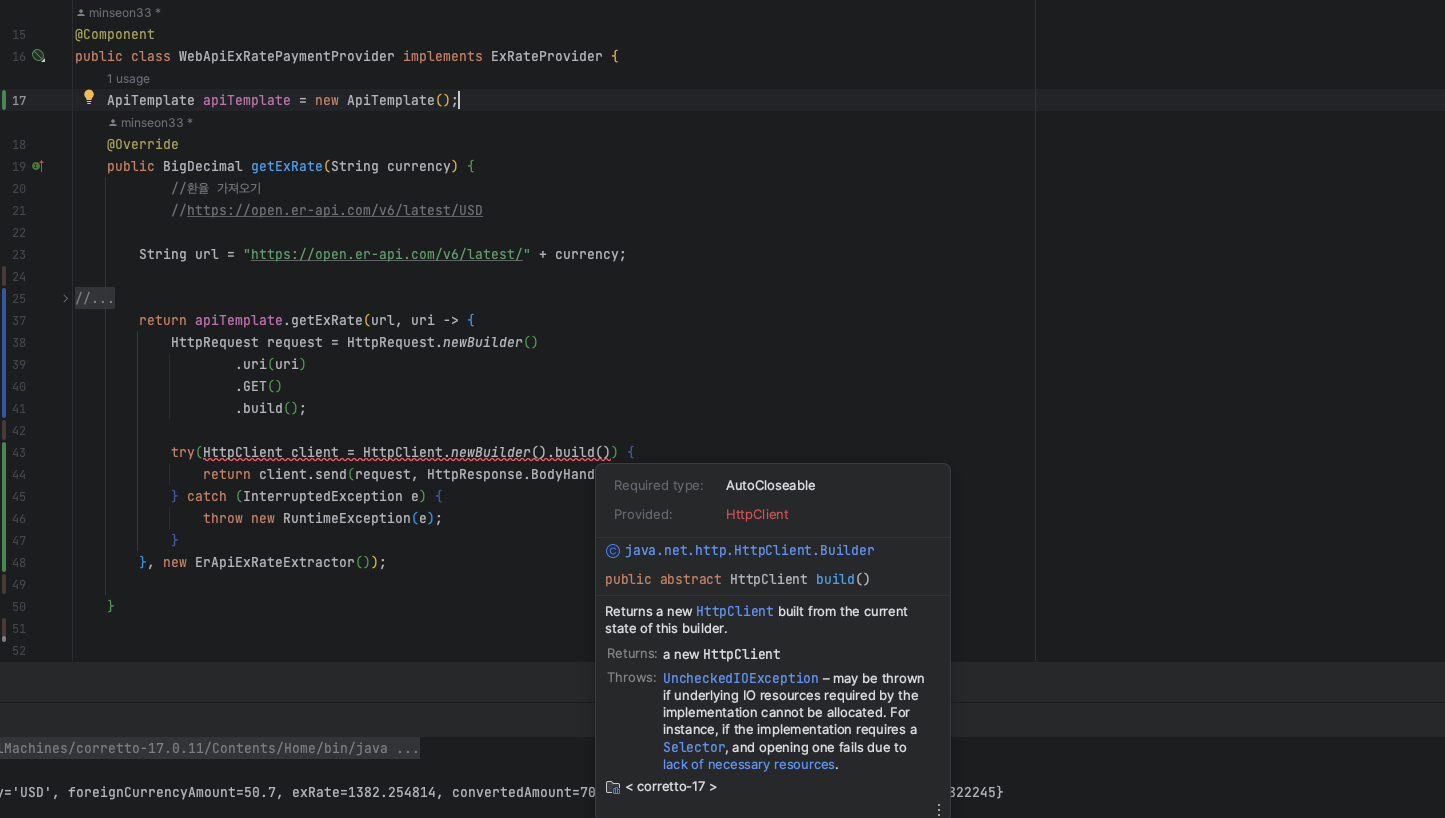Click the line number 17 in the gutter
This screenshot has width=1445, height=818.
tap(20, 101)
